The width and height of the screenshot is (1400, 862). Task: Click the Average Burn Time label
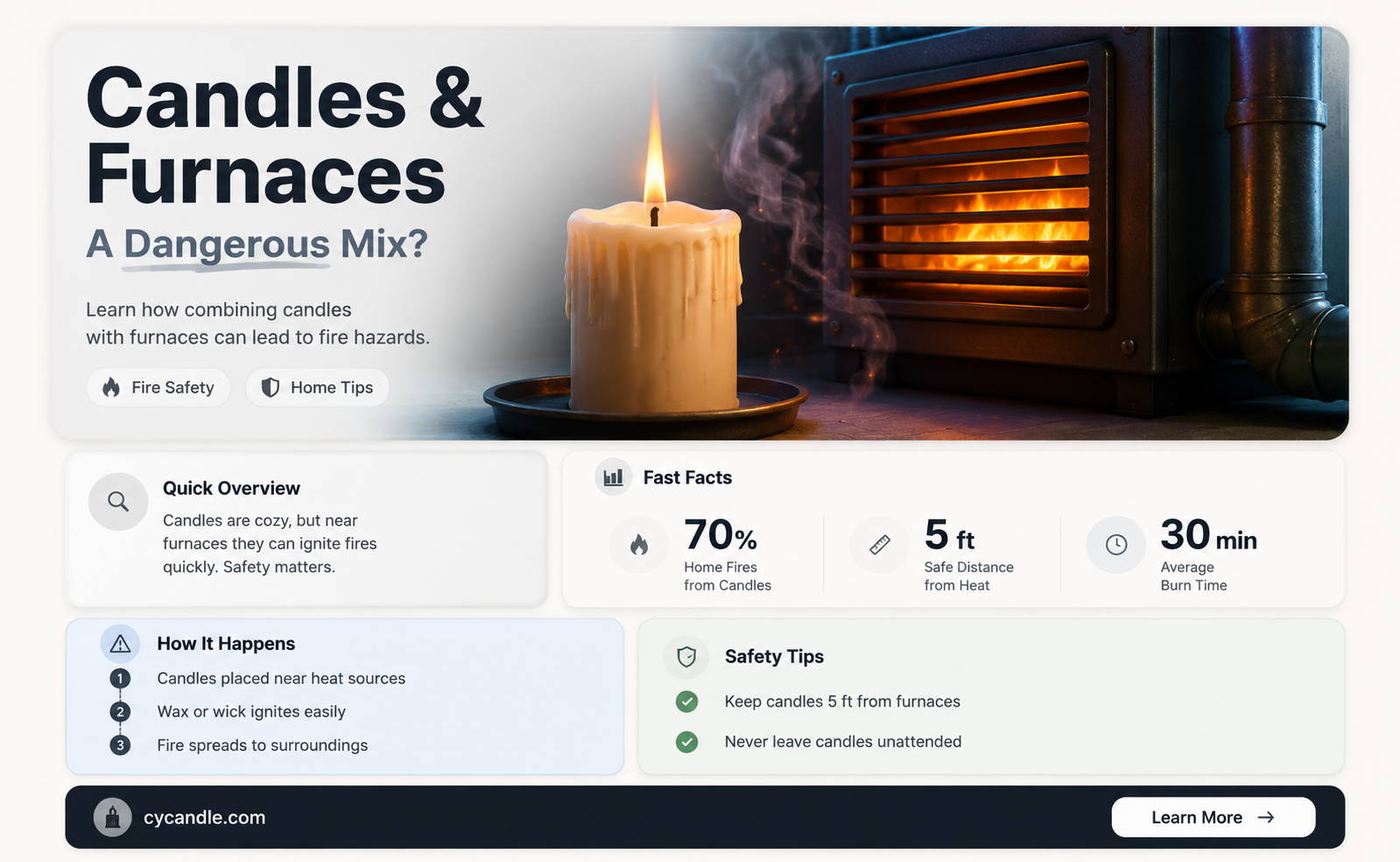click(1193, 576)
